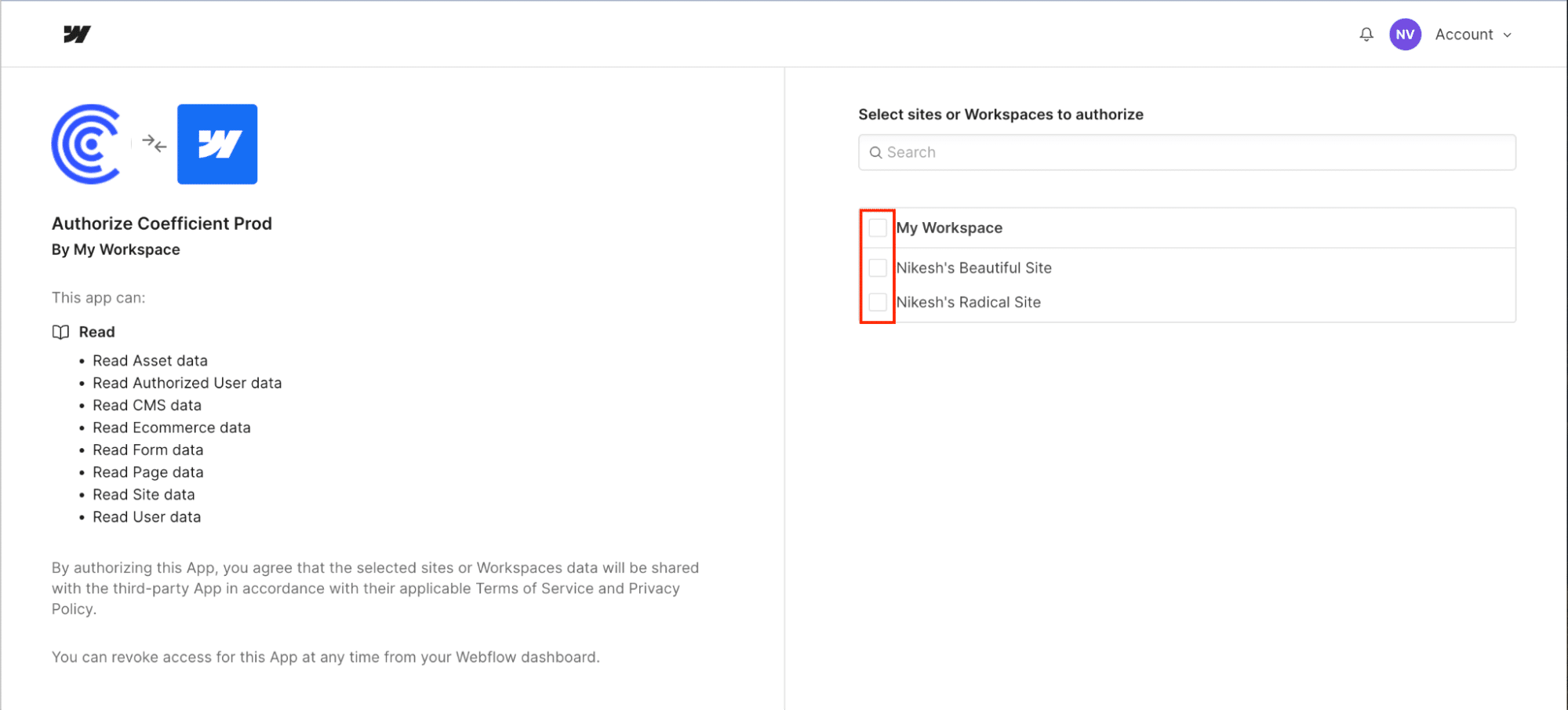Check the Nikesh's Beautiful Site checkbox
Viewport: 1568px width, 710px height.
tap(878, 268)
